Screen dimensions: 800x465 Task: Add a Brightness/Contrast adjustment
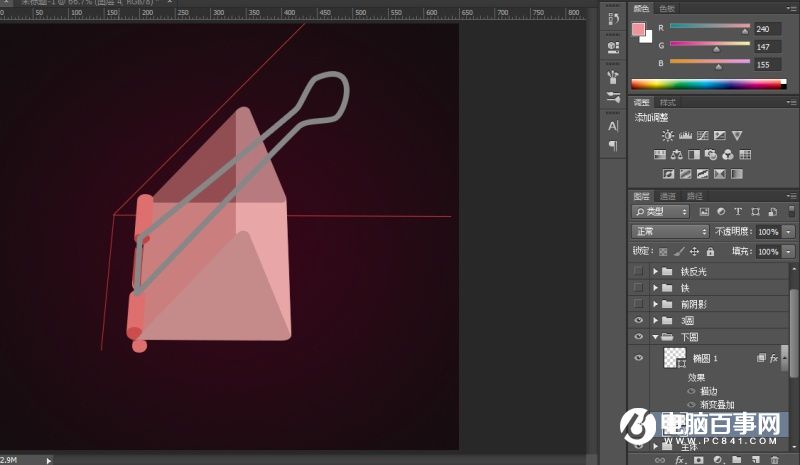[x=667, y=135]
